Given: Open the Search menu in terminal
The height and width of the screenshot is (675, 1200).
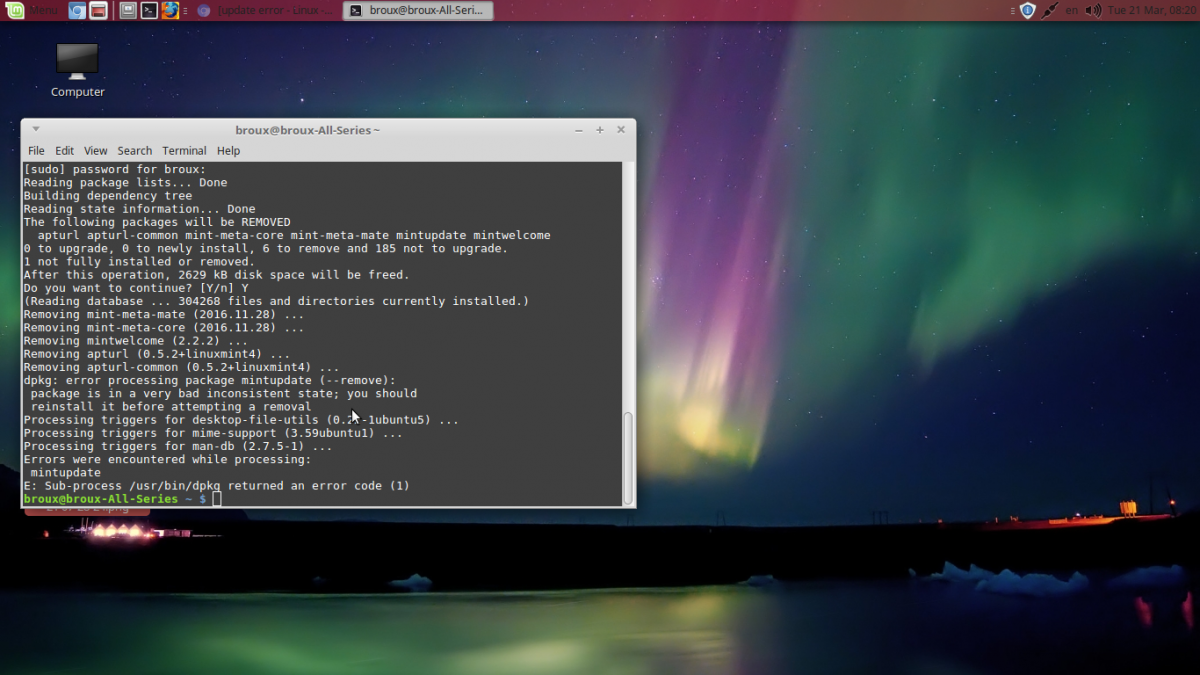Looking at the screenshot, I should point(135,151).
